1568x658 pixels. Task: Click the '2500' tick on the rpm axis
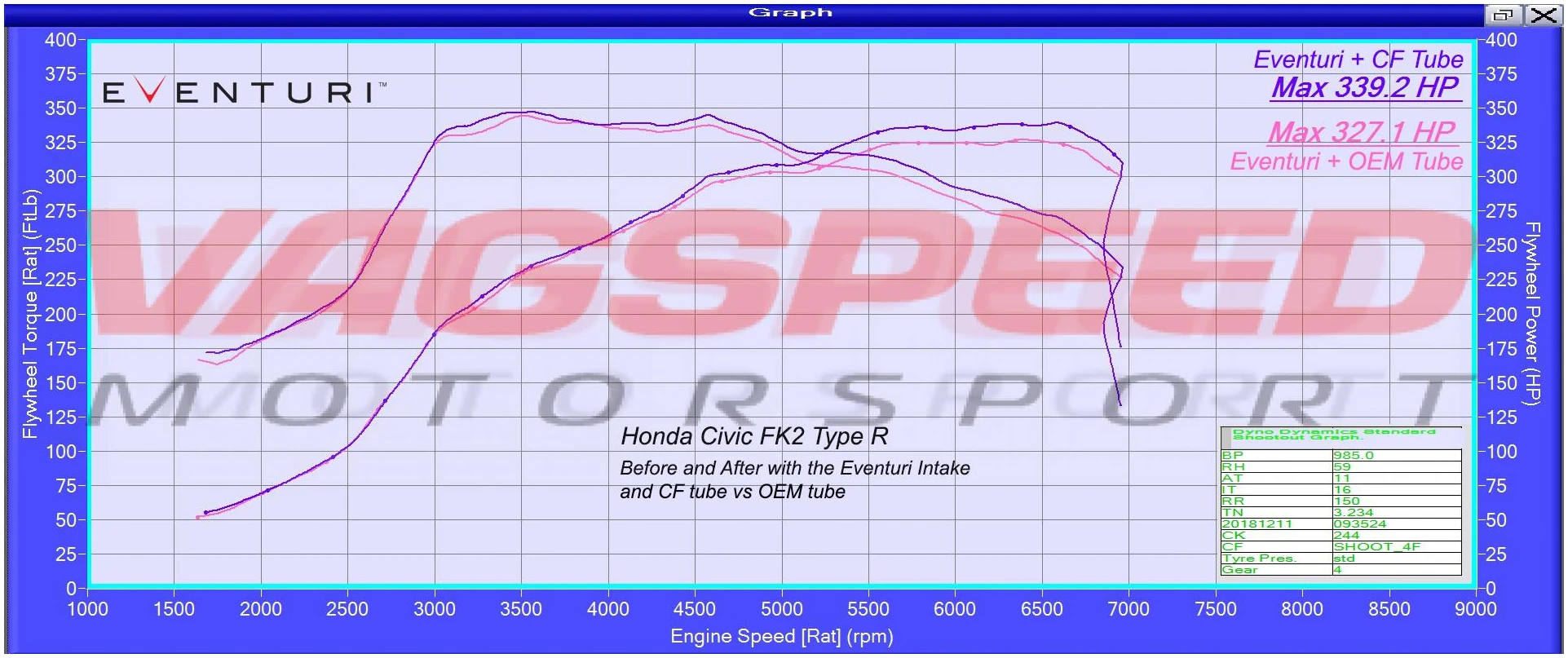coord(347,609)
